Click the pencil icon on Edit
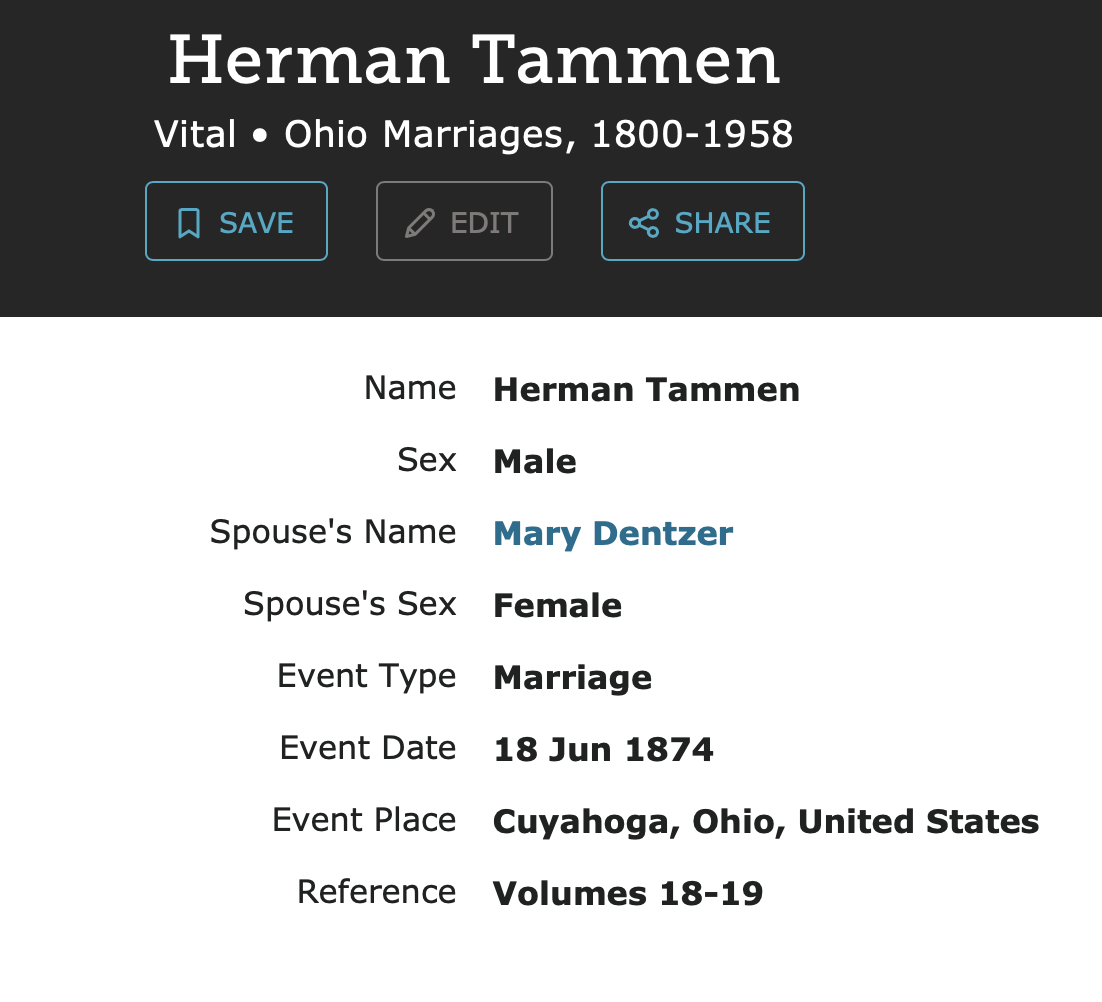Viewport: 1102px width, 1002px height. point(420,222)
